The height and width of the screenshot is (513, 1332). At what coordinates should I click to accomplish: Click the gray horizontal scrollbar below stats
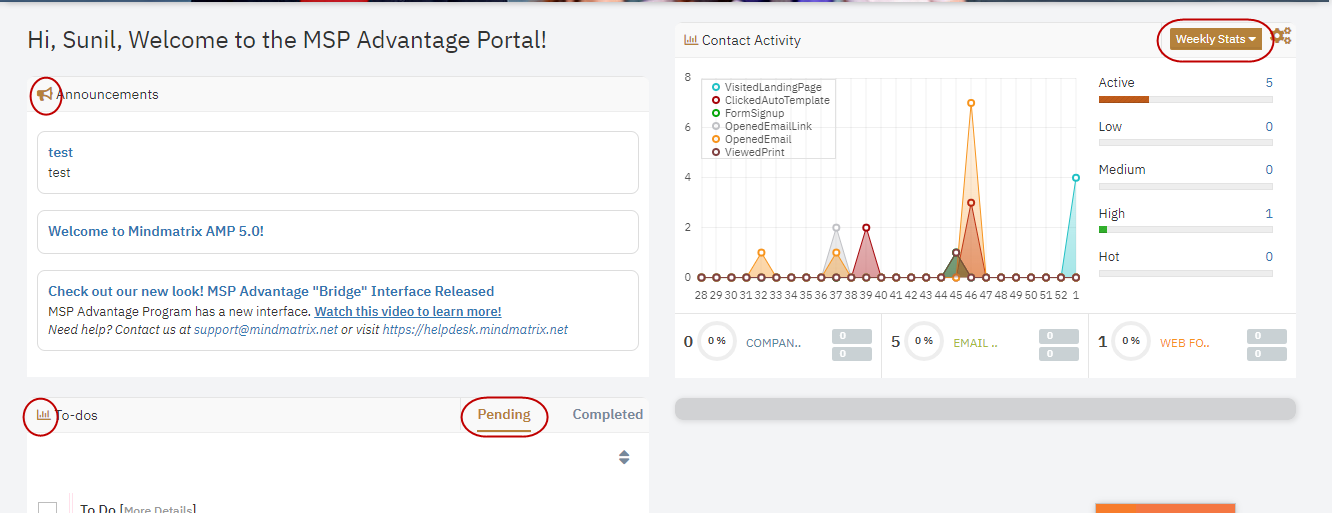985,408
